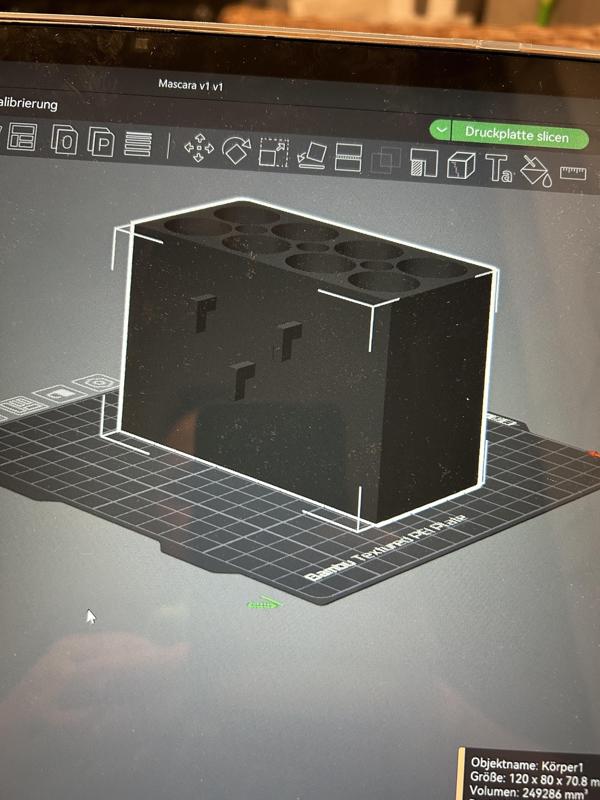600x800 pixels.
Task: Open the Measure ruler tool
Action: (x=573, y=173)
